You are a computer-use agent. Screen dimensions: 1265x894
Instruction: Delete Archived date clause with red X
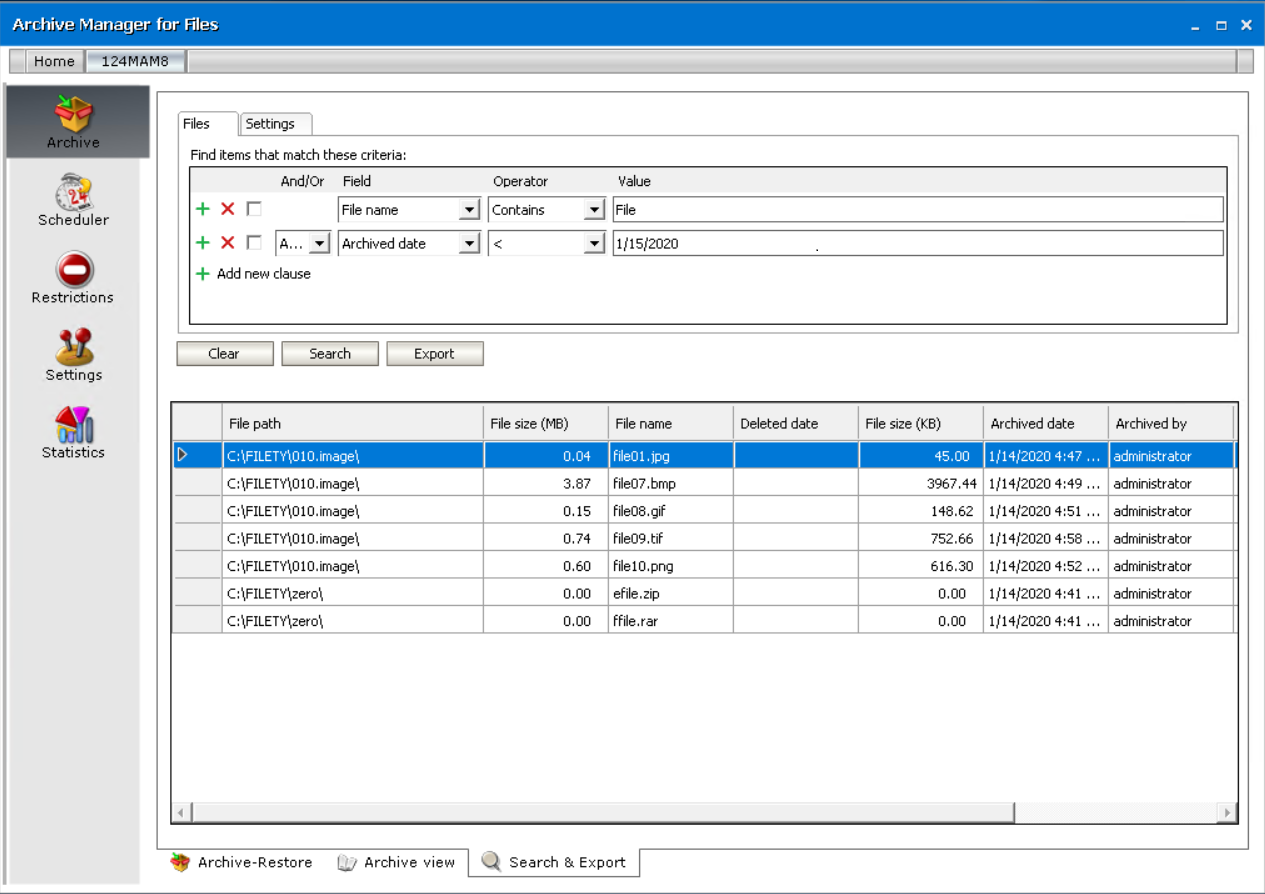[228, 243]
